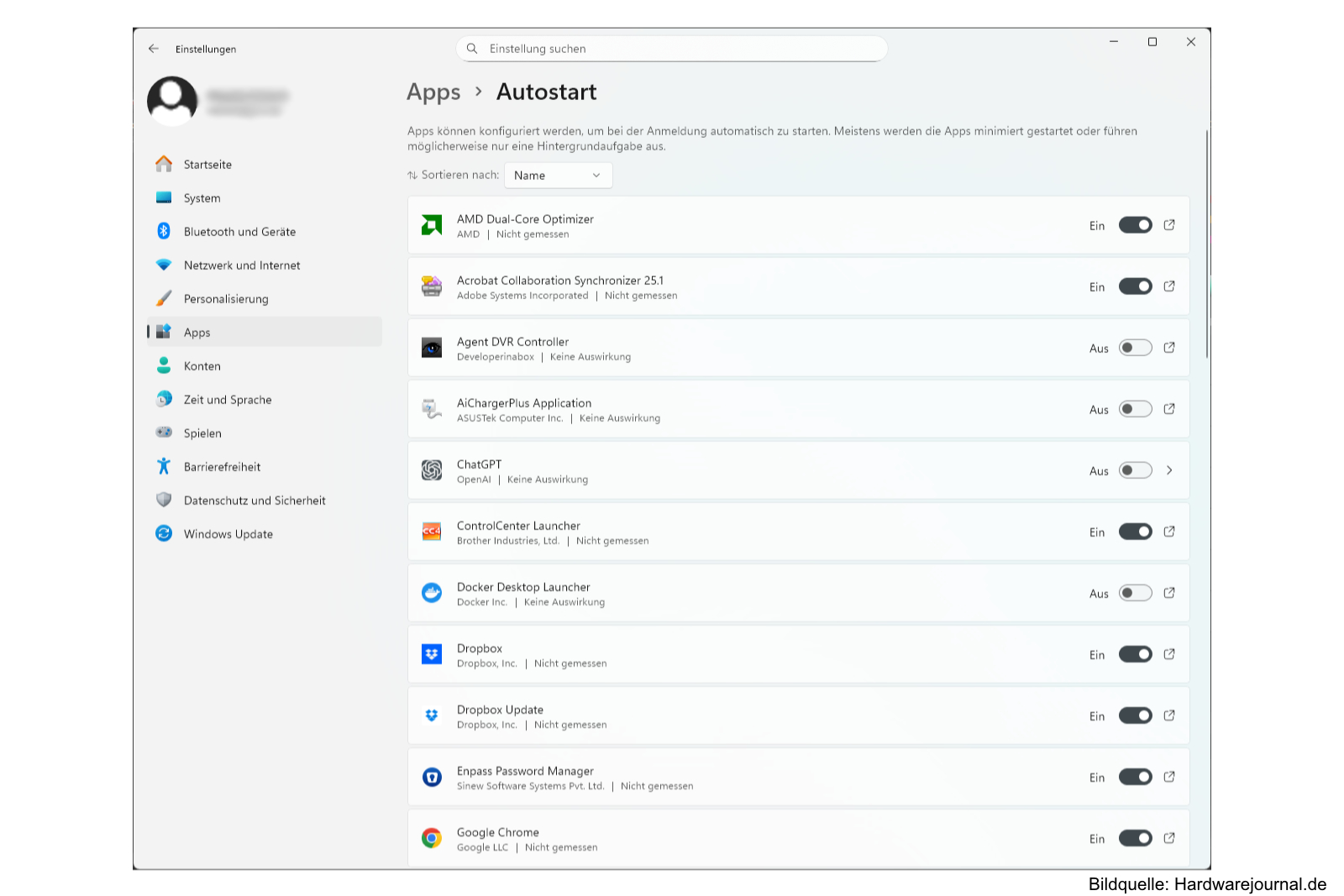Viewport: 1344px width, 896px height.
Task: Open Windows Update in sidebar
Action: click(x=228, y=534)
